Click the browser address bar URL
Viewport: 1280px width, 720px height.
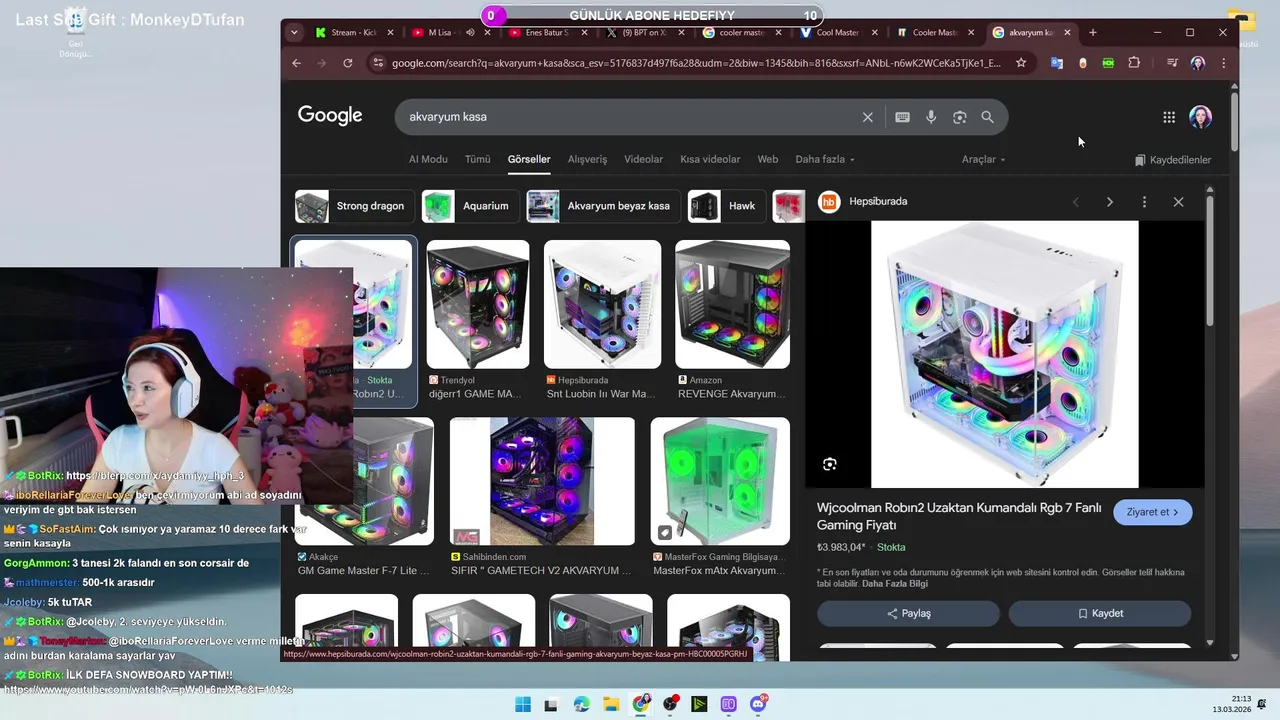tap(696, 63)
